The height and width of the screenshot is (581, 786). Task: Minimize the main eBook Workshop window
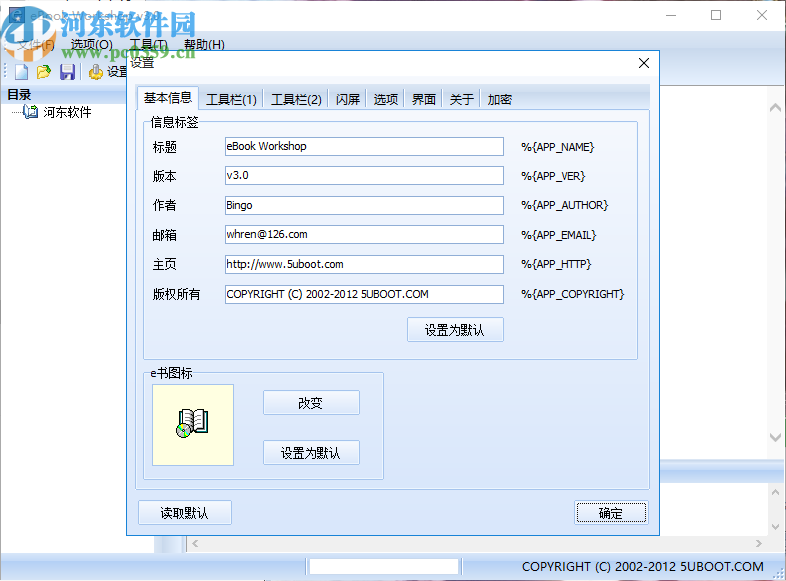671,16
